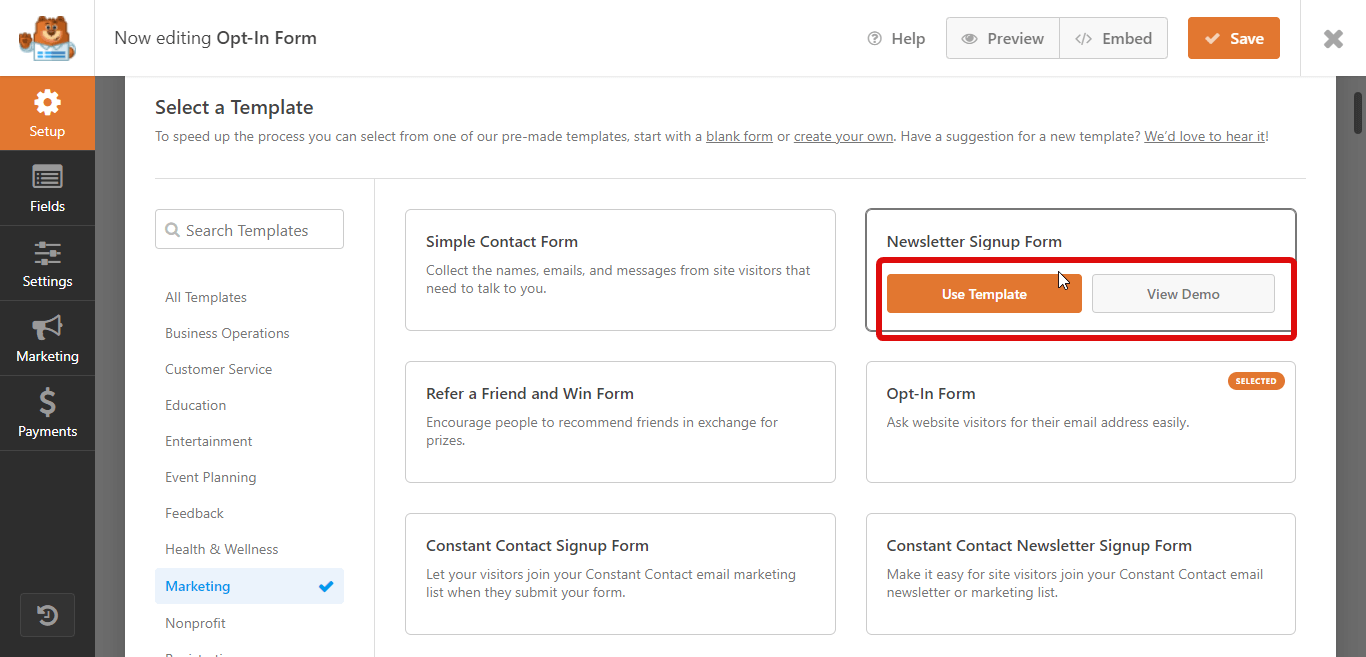Click the create your own link
This screenshot has height=657, width=1366.
click(x=843, y=136)
